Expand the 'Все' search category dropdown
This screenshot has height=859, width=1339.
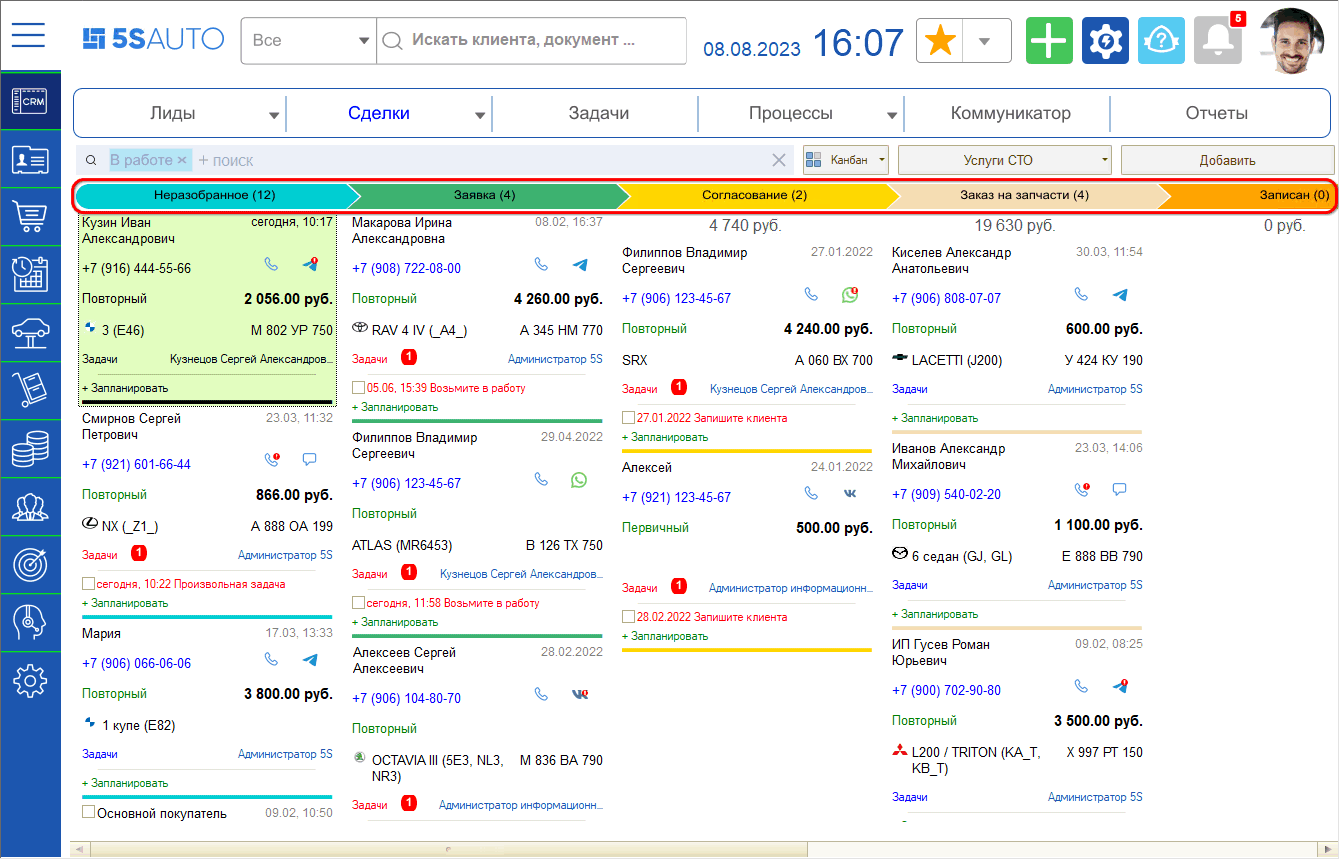click(308, 41)
